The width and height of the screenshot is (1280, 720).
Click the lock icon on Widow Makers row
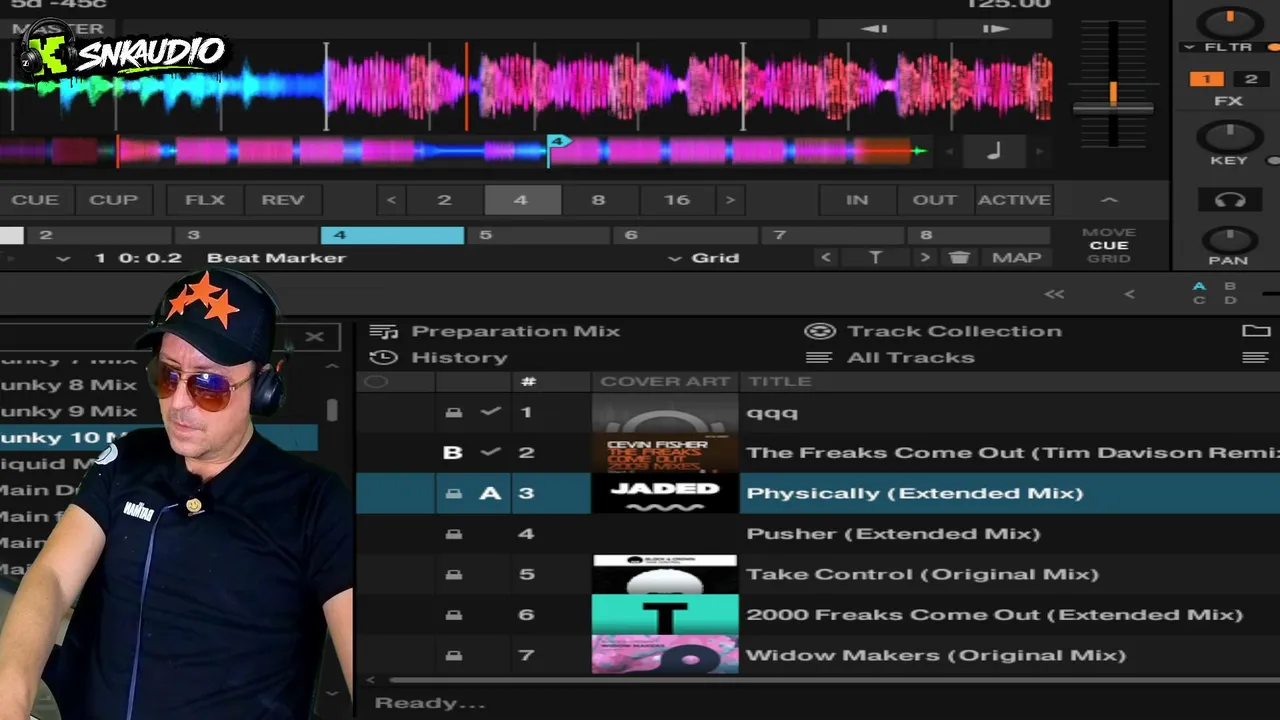point(453,655)
